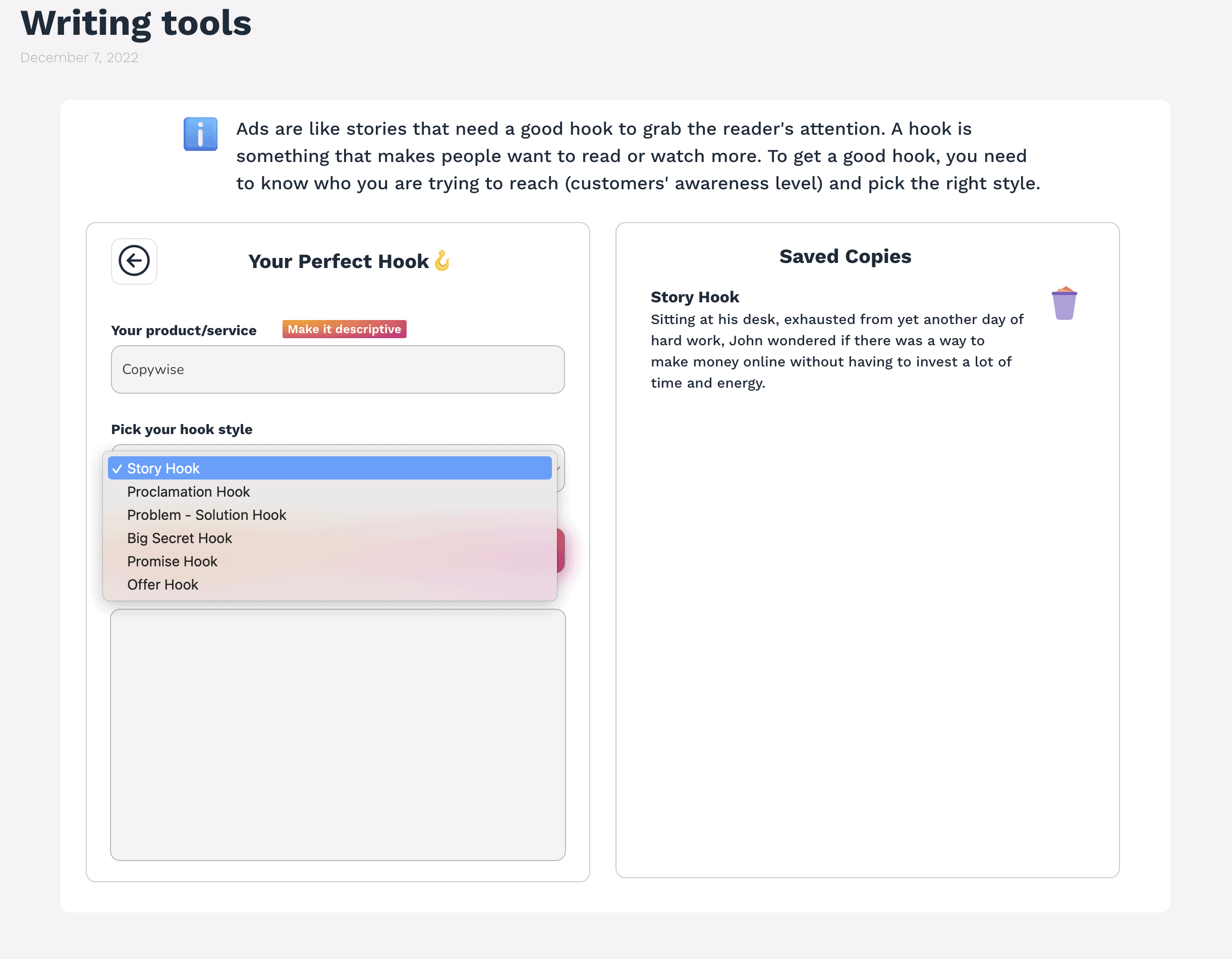Viewport: 1232px width, 959px height.
Task: Click the Your product/service label
Action: click(184, 330)
